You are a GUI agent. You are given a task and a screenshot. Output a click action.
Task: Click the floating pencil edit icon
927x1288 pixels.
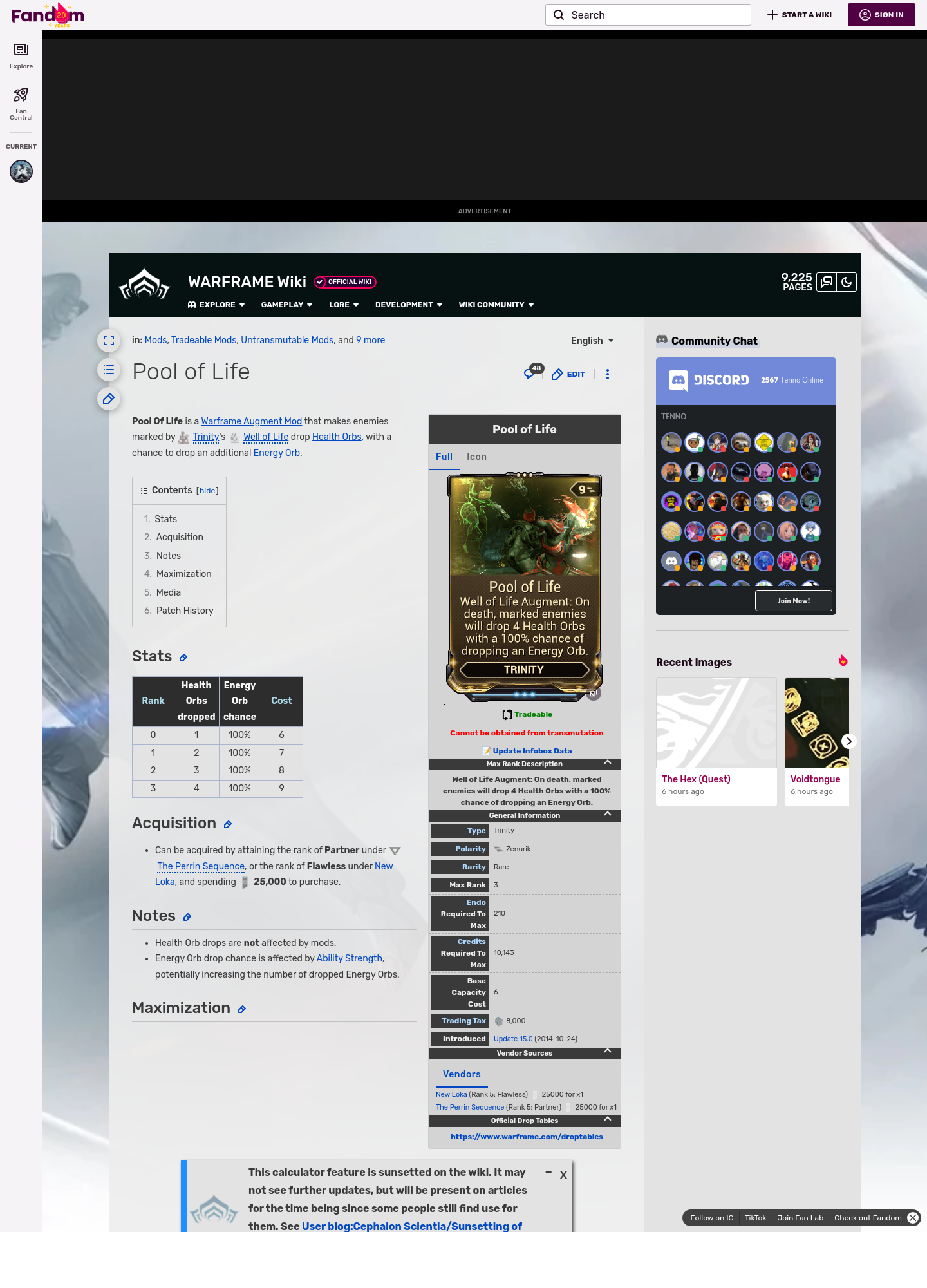[x=109, y=399]
